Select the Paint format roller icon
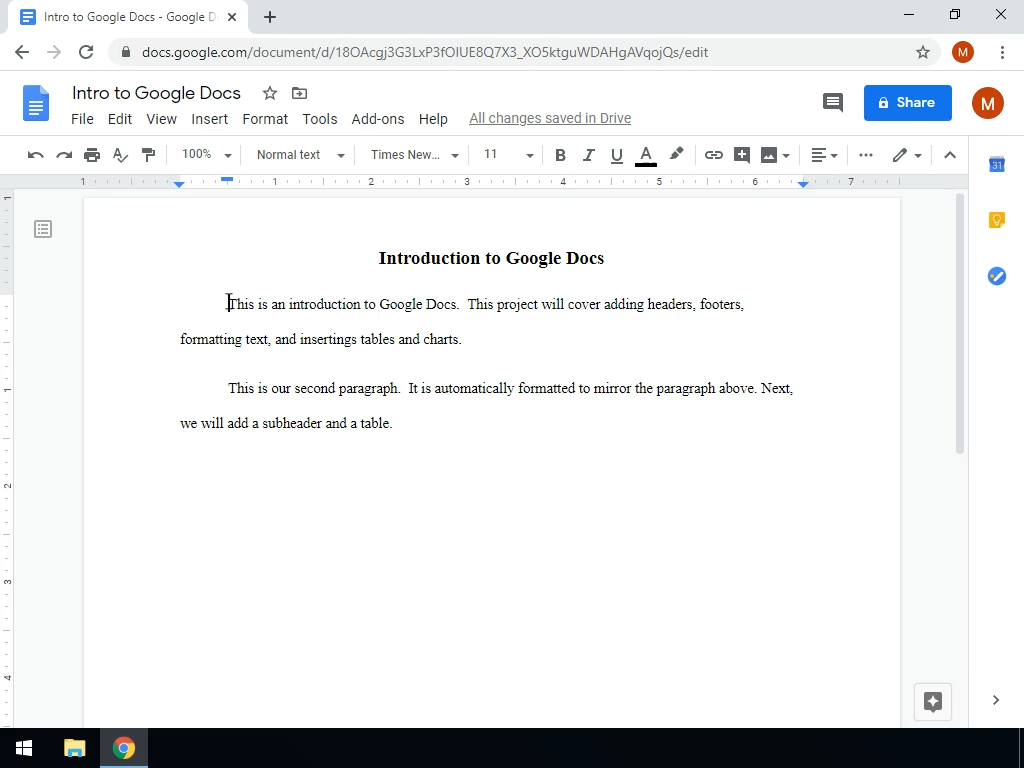Viewport: 1024px width, 768px height. tap(149, 155)
